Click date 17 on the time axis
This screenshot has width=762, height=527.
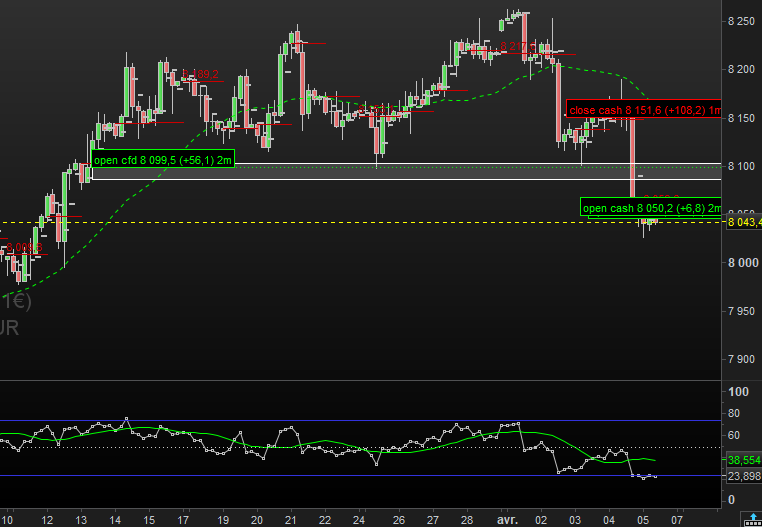pyautogui.click(x=183, y=520)
